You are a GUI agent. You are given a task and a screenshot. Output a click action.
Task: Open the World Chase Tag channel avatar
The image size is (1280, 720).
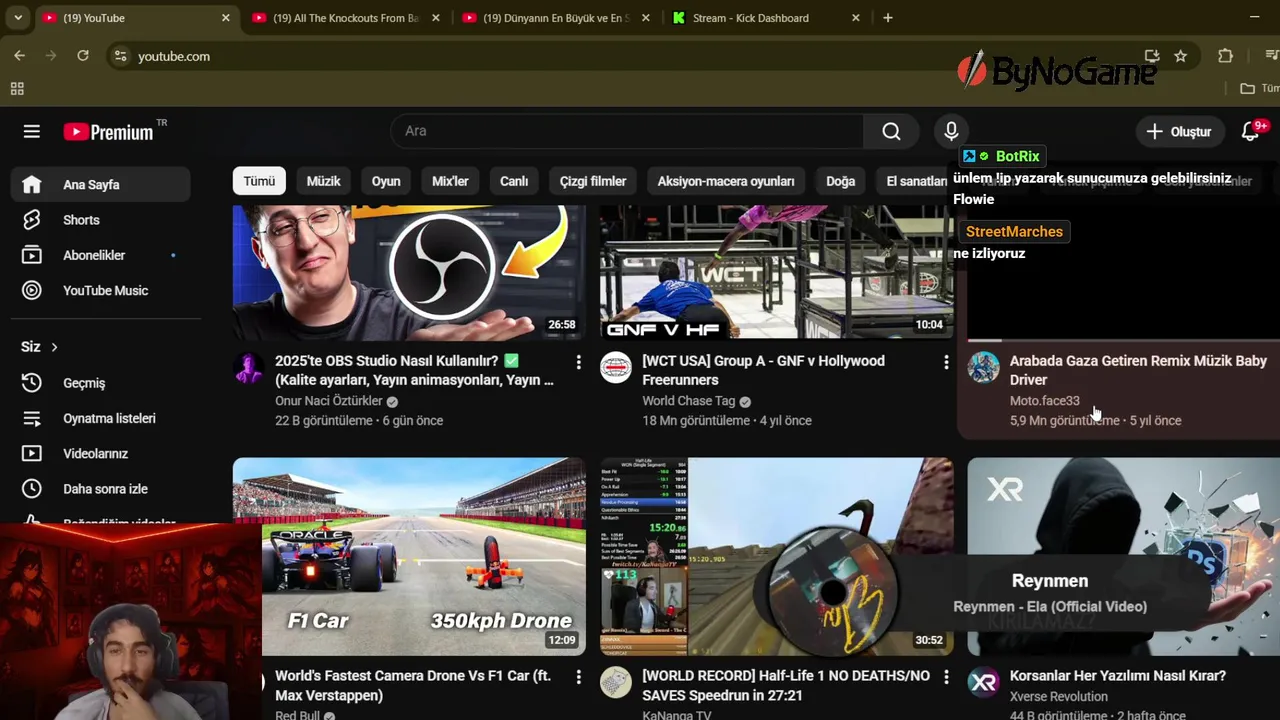click(x=616, y=368)
